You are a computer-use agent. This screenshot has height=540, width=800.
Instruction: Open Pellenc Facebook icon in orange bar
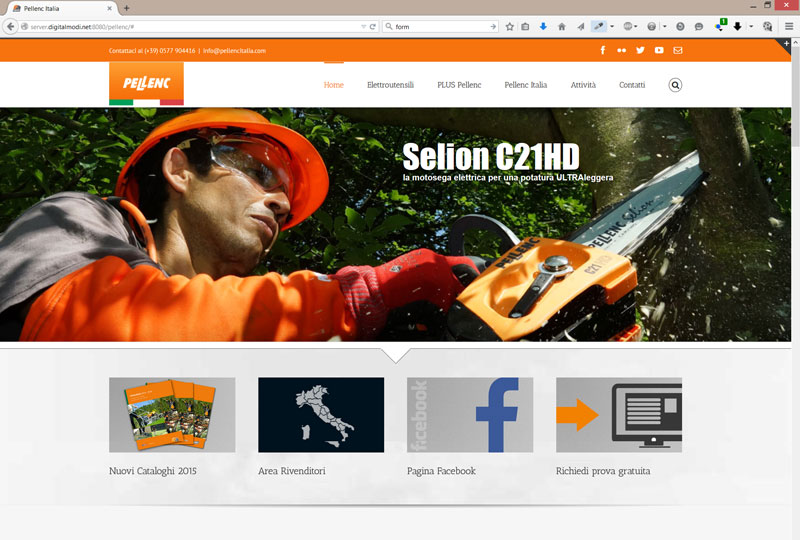coord(603,50)
